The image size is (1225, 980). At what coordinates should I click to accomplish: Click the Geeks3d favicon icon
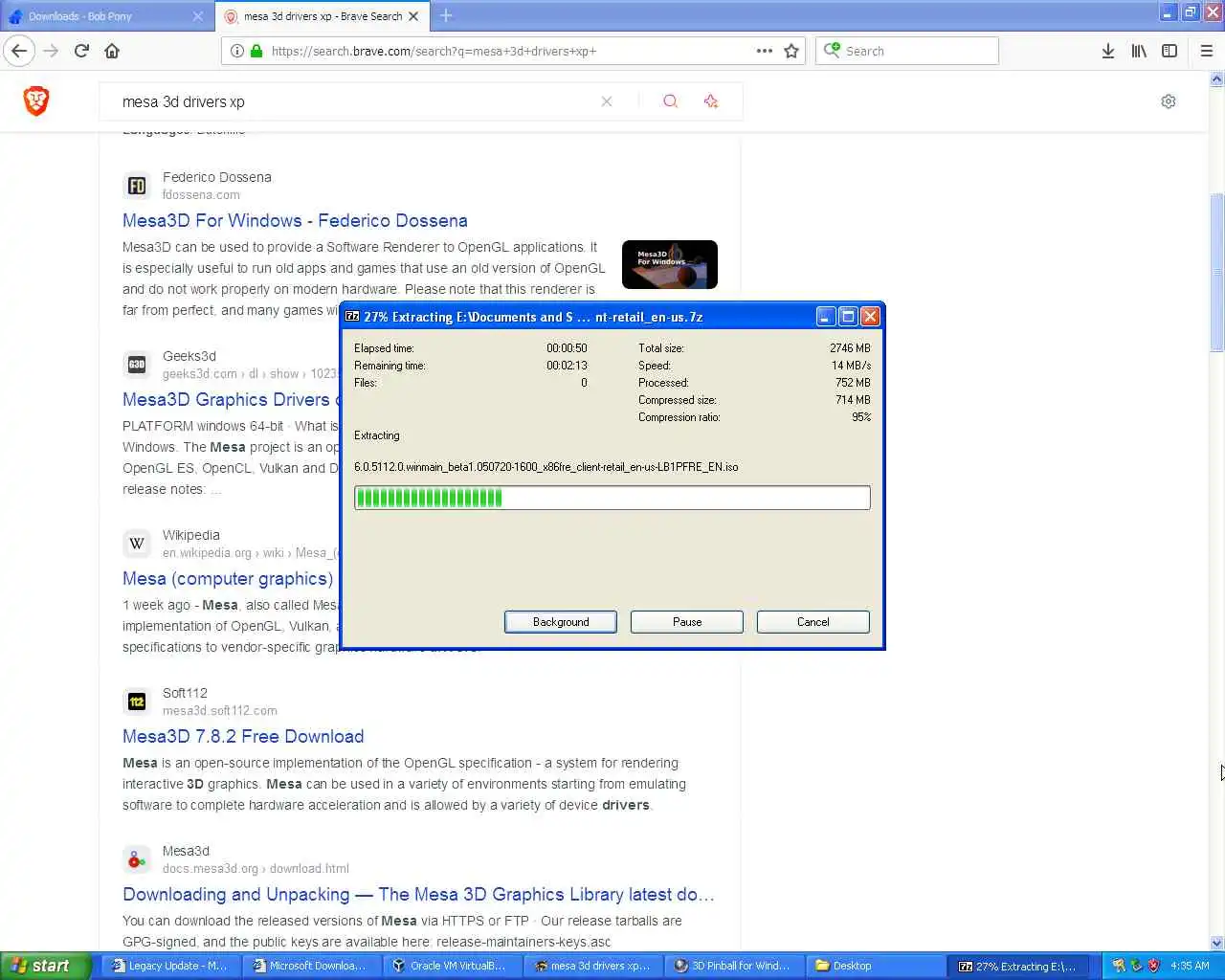coord(137,365)
